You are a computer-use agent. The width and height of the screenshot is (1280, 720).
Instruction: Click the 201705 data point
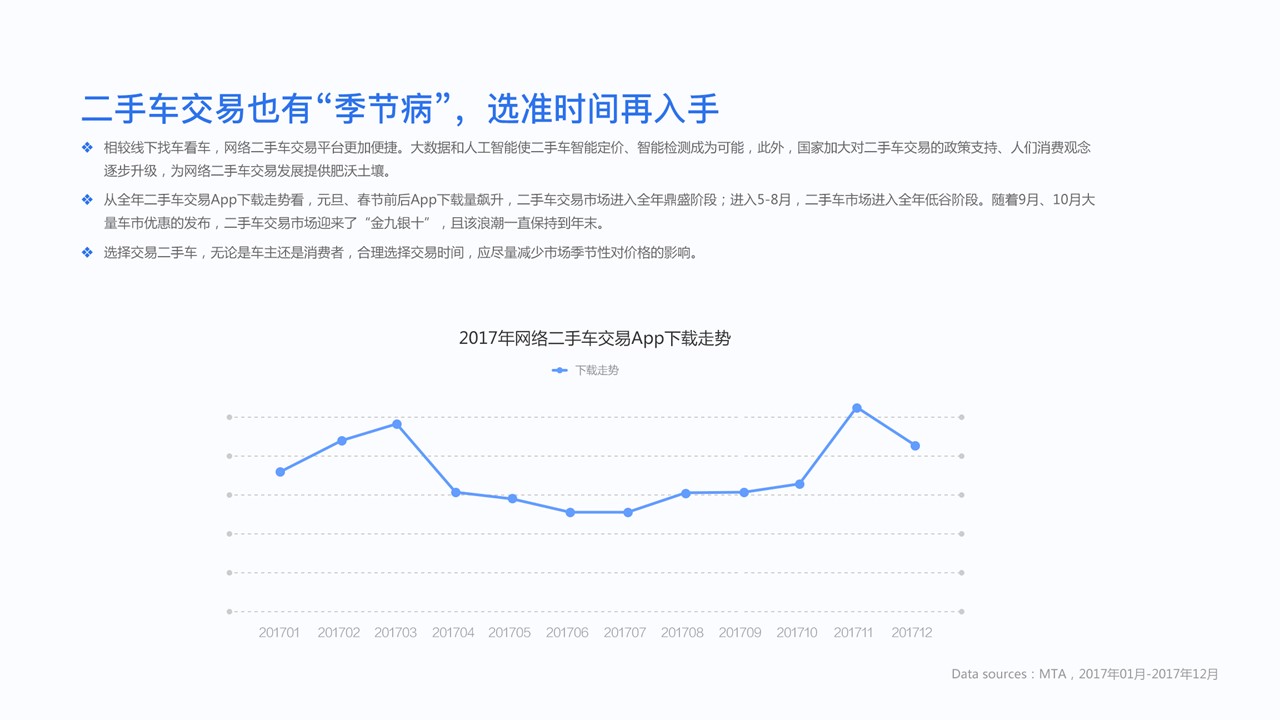pos(512,498)
